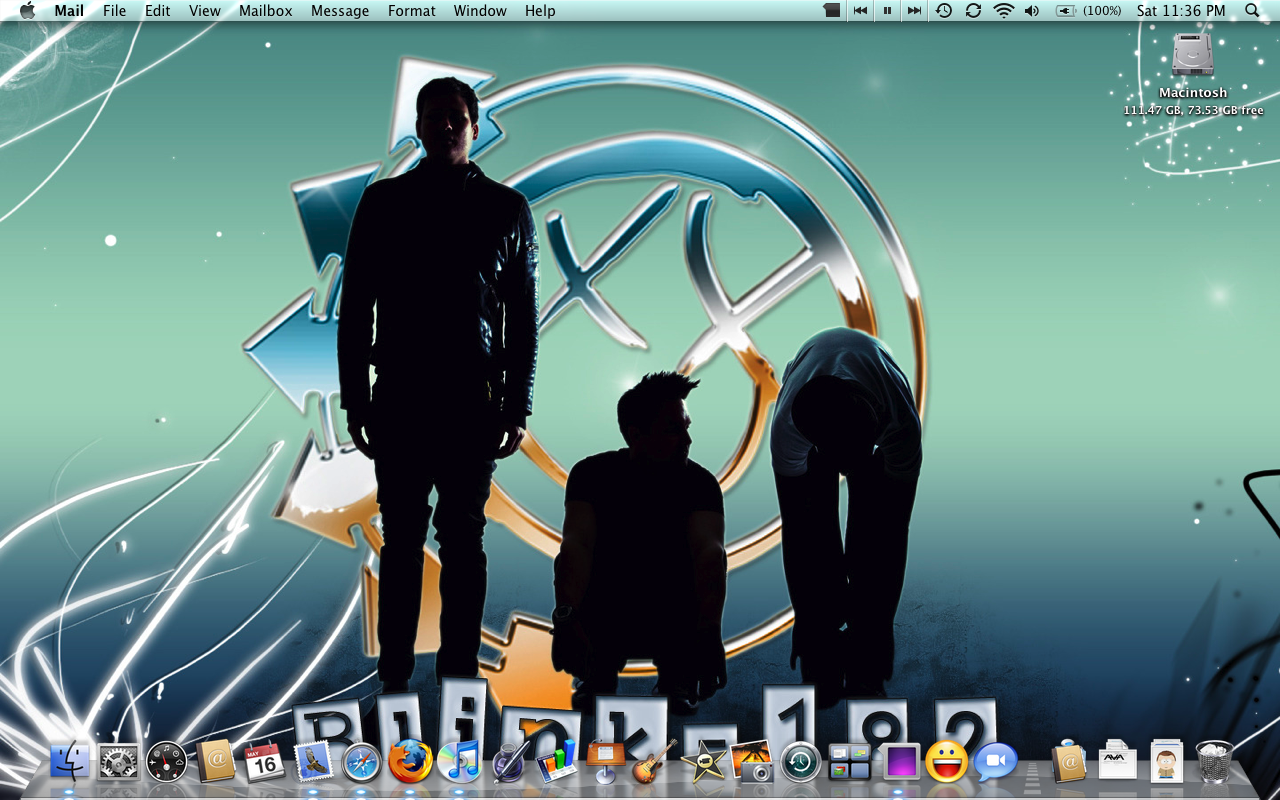This screenshot has width=1280, height=800.
Task: Open the stack with cartoon character
Action: (x=1166, y=762)
